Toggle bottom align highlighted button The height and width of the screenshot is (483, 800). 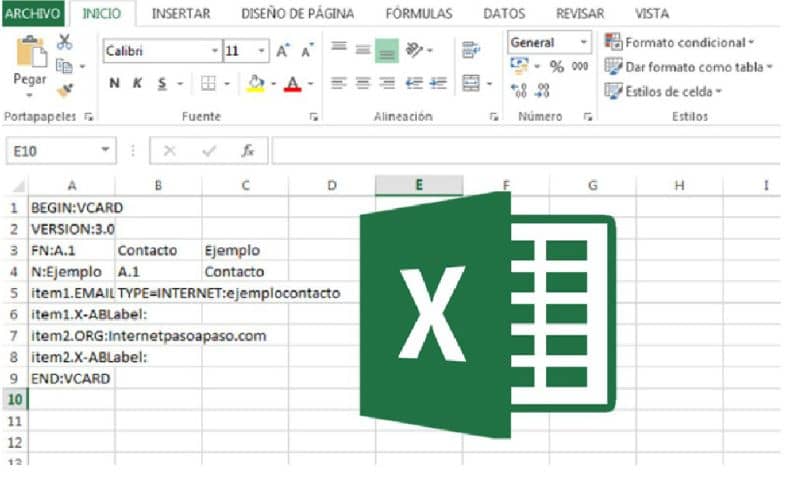(387, 51)
